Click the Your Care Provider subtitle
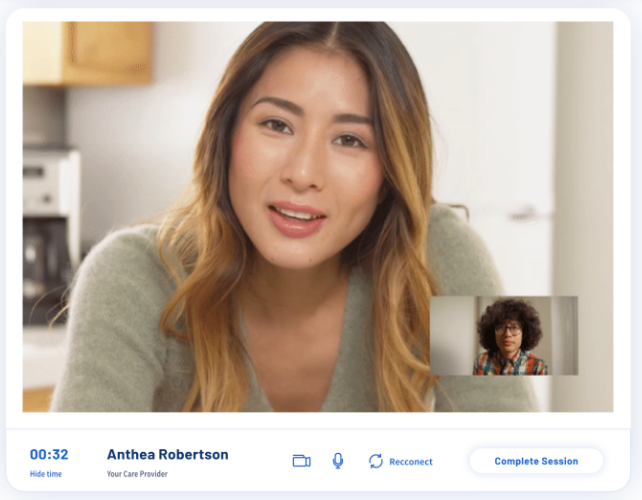 tap(137, 474)
